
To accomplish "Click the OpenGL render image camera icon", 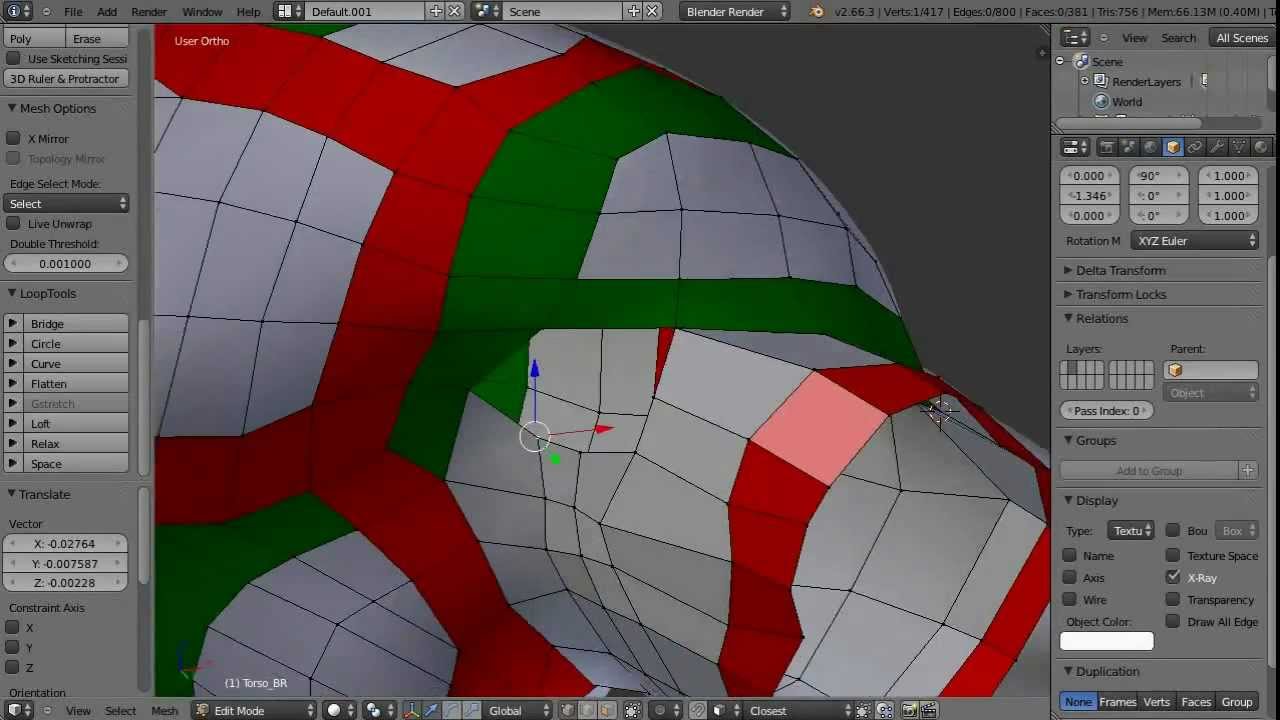I will 909,710.
